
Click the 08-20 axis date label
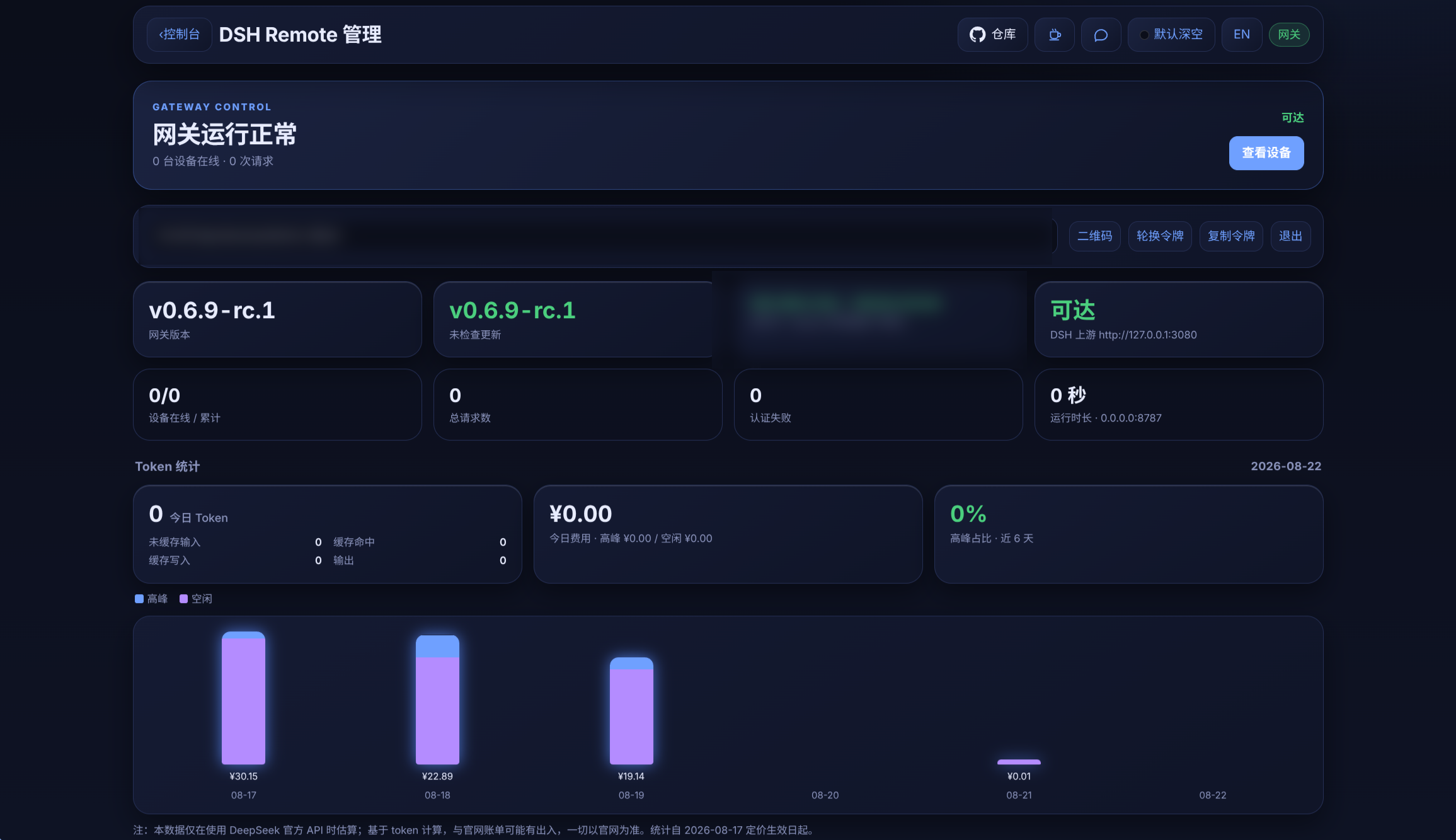(825, 795)
